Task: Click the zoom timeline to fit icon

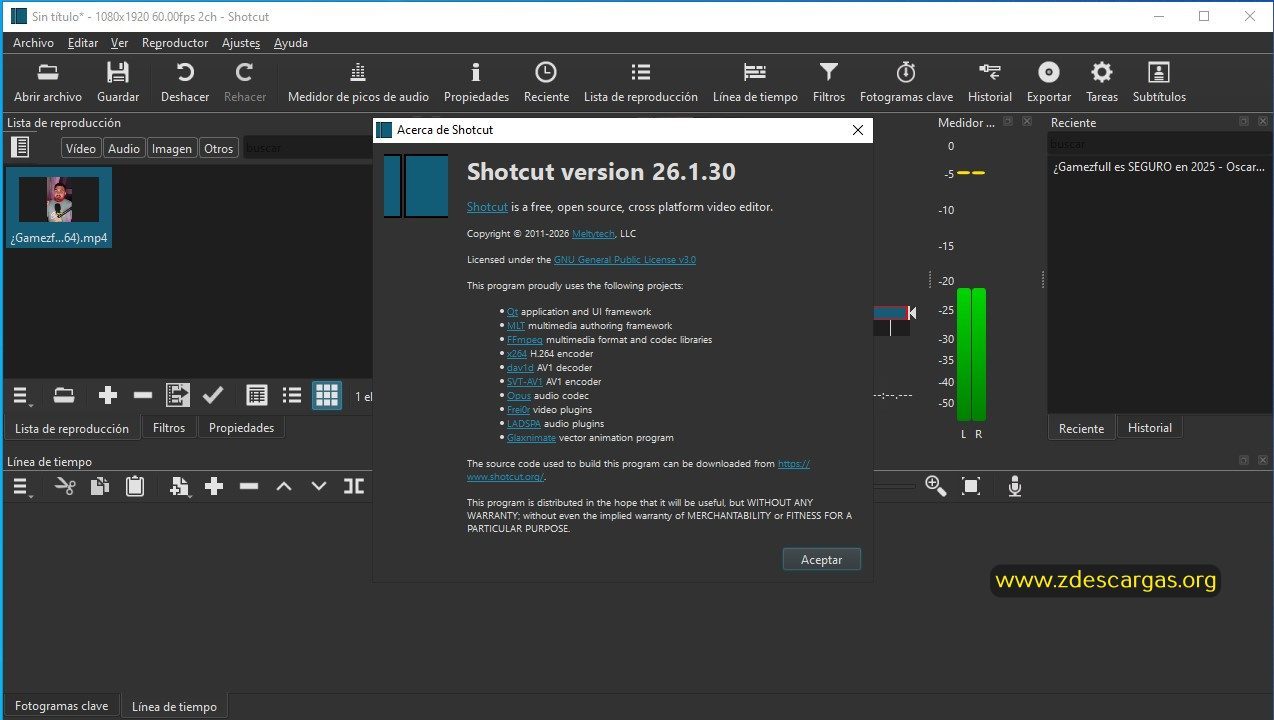Action: pyautogui.click(x=971, y=486)
